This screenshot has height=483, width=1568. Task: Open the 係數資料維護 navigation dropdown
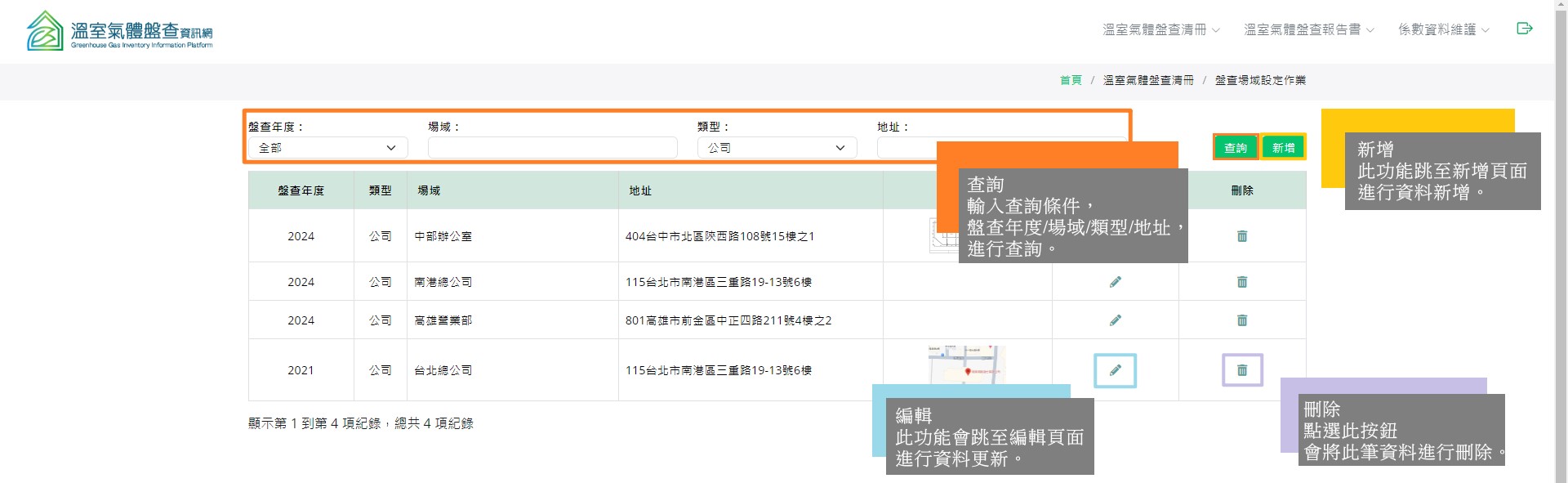[x=1443, y=29]
